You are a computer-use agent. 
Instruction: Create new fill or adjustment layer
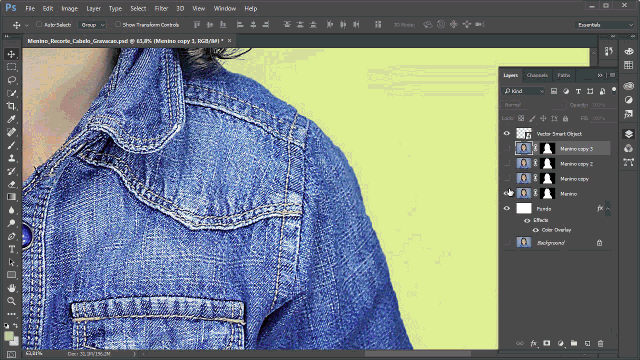560,344
